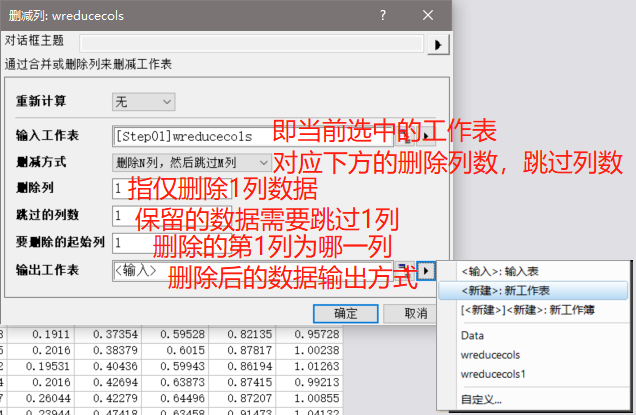
Task: Choose 自定义... custom menu entry
Action: 533,400
